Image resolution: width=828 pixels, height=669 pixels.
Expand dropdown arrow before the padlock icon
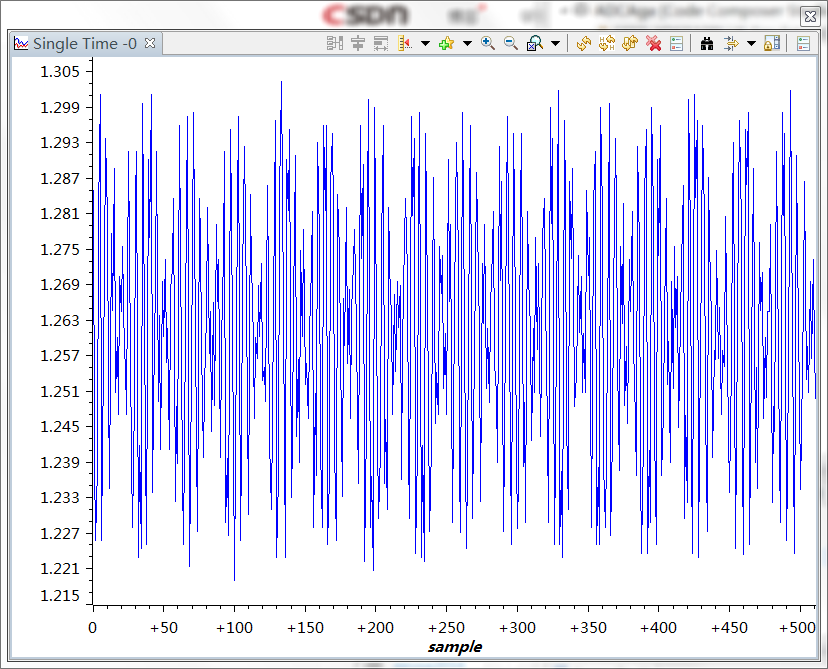tap(751, 43)
